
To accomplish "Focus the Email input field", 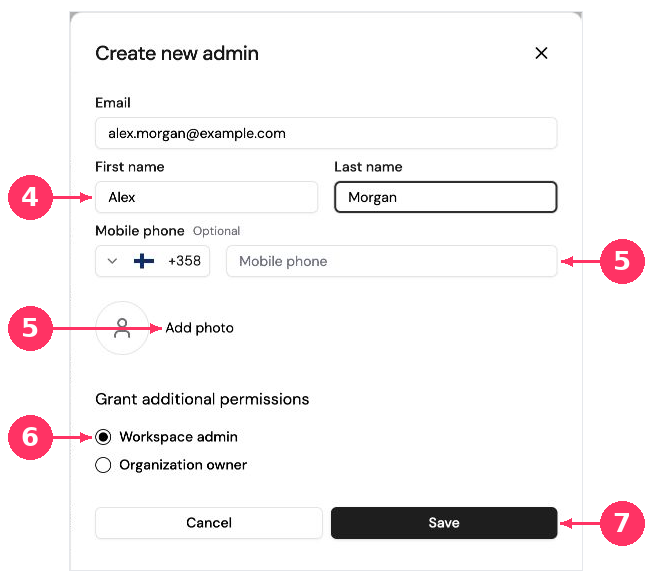I will tap(326, 133).
